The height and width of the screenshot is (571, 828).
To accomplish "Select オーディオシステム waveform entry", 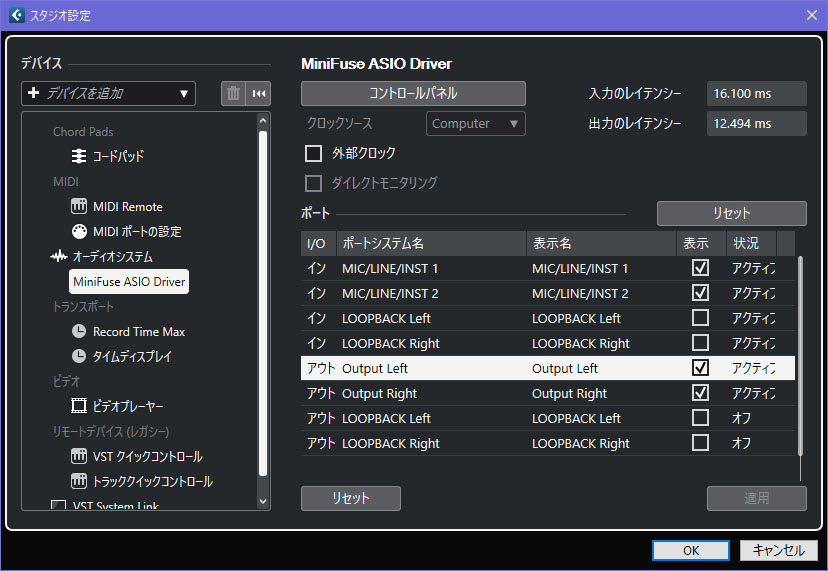I will [x=112, y=257].
